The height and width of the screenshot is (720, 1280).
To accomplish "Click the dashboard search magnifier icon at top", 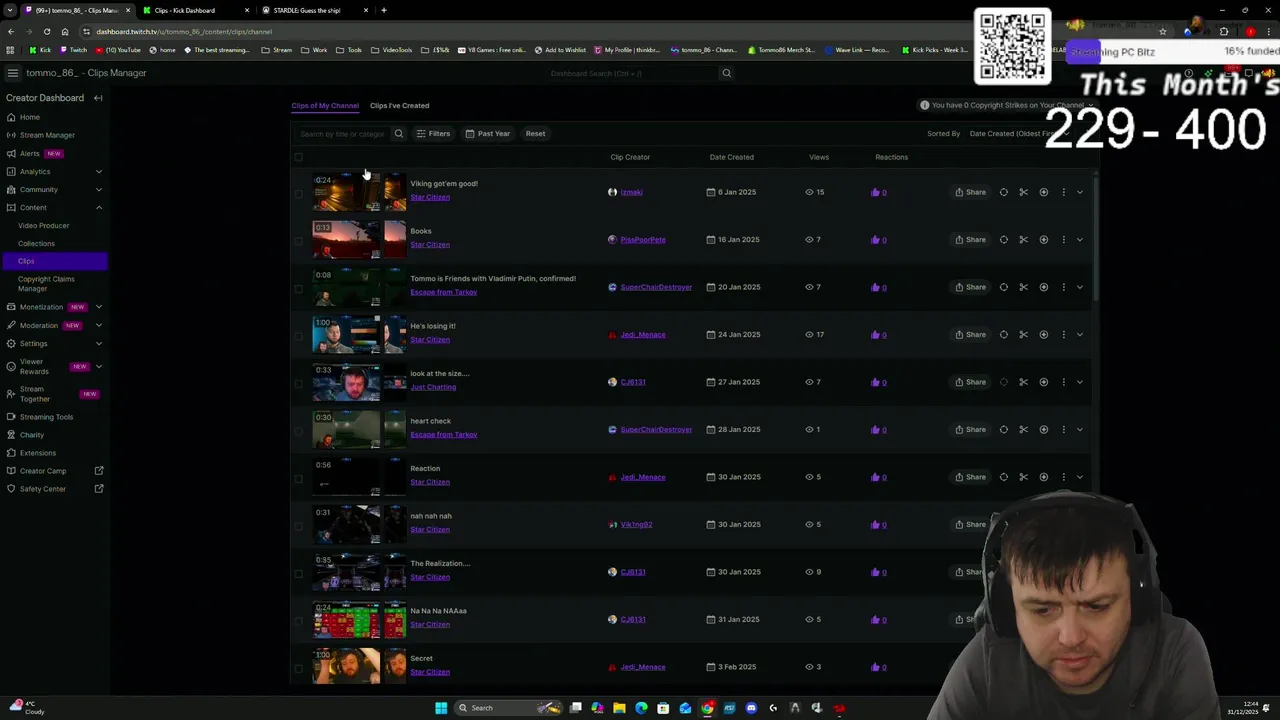I will (726, 73).
